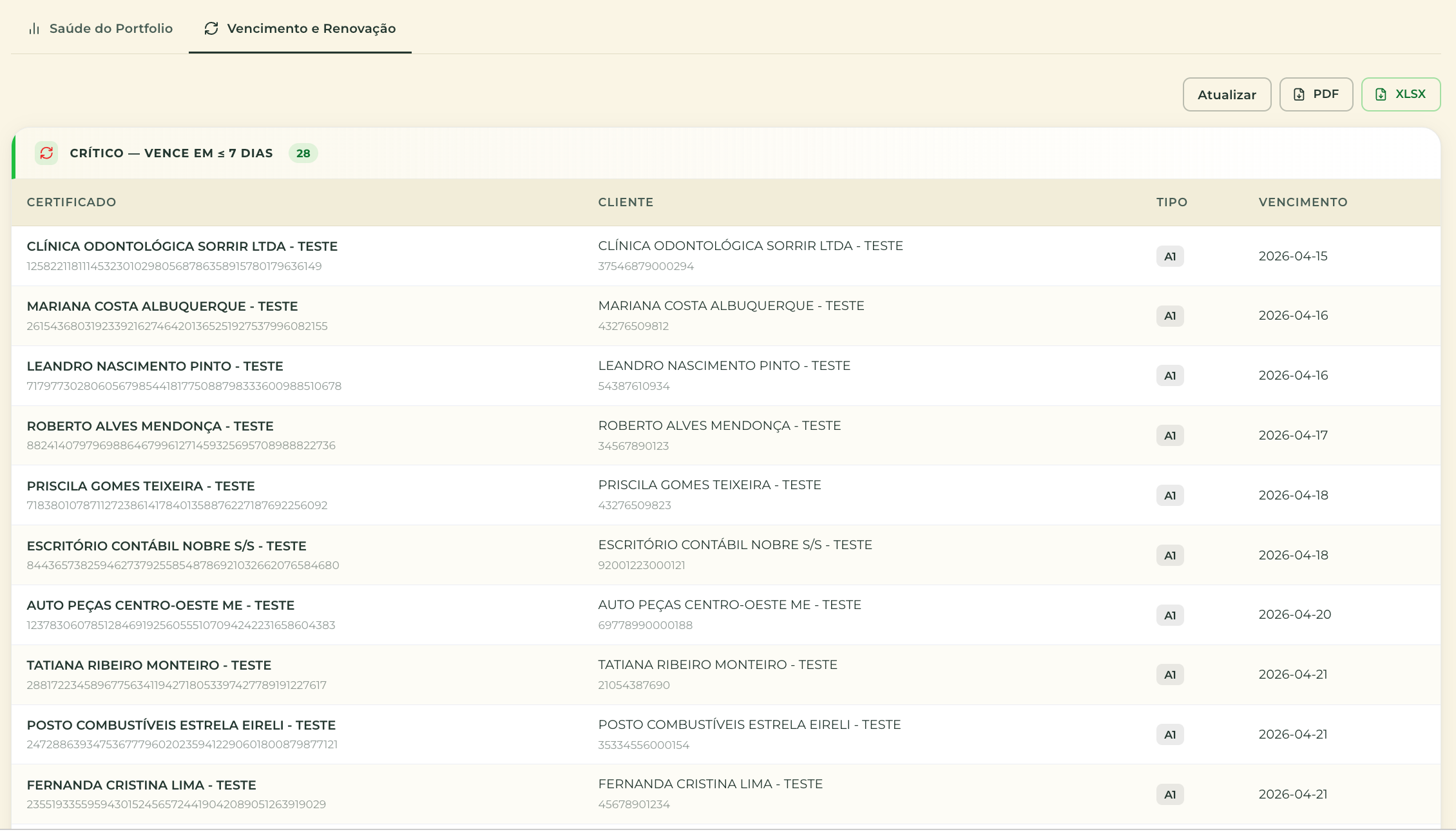Click serial number under Clínica Odontológica certificate
This screenshot has height=834, width=1456.
pos(174,266)
